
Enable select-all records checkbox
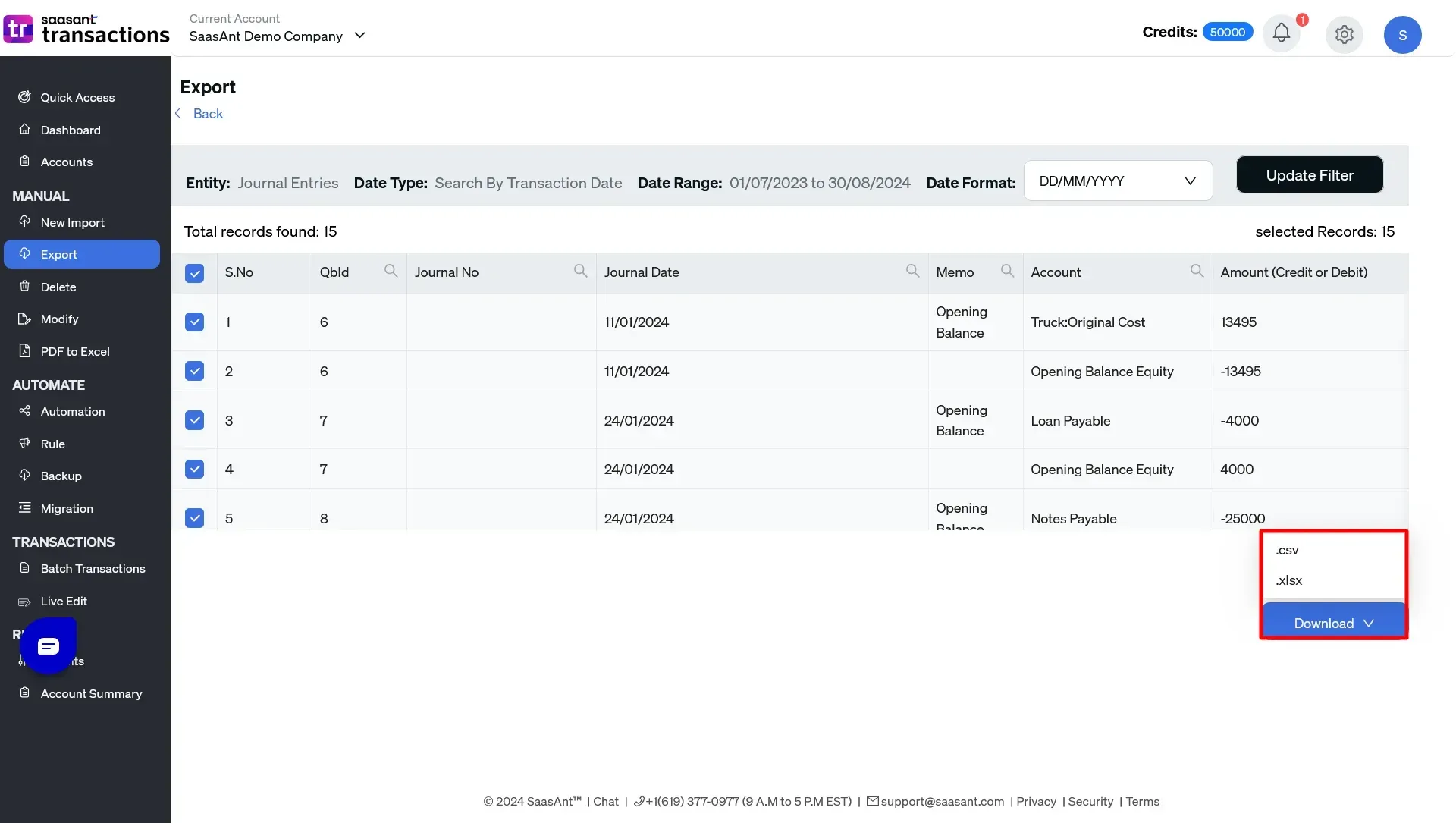point(195,272)
